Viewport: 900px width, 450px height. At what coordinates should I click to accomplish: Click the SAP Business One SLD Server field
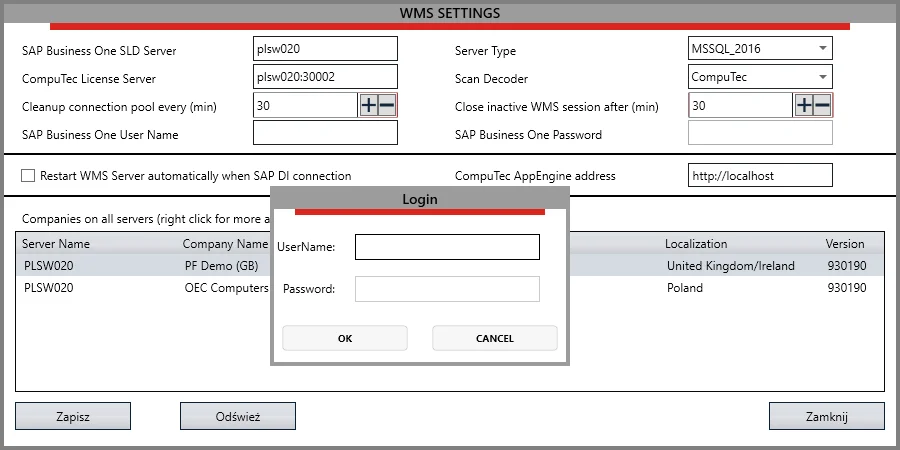click(325, 48)
